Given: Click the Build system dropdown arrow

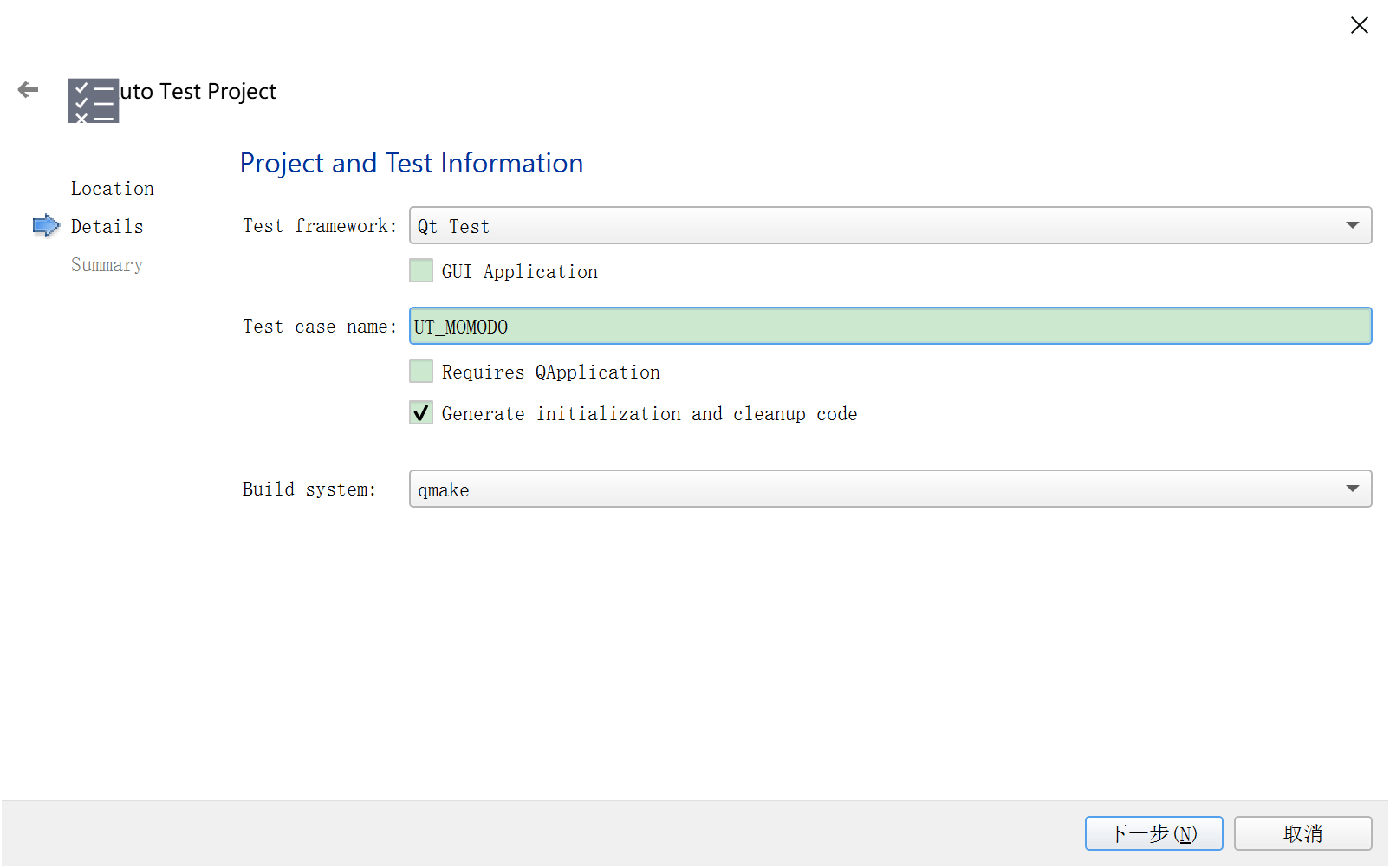Looking at the screenshot, I should 1352,489.
